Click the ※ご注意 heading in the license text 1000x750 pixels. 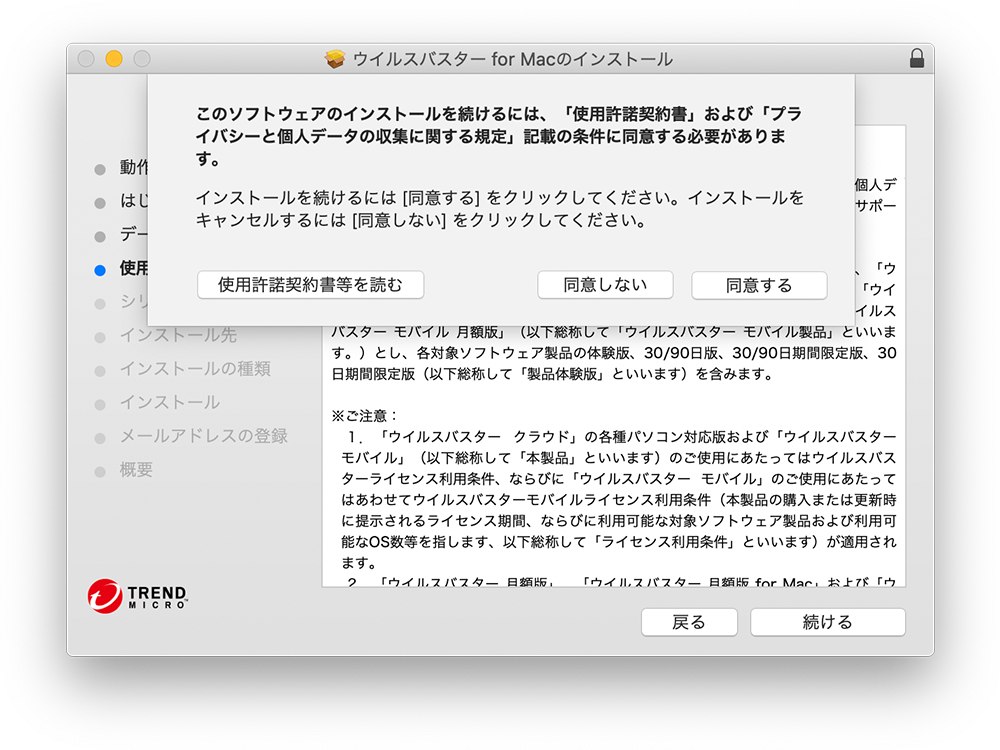point(365,414)
